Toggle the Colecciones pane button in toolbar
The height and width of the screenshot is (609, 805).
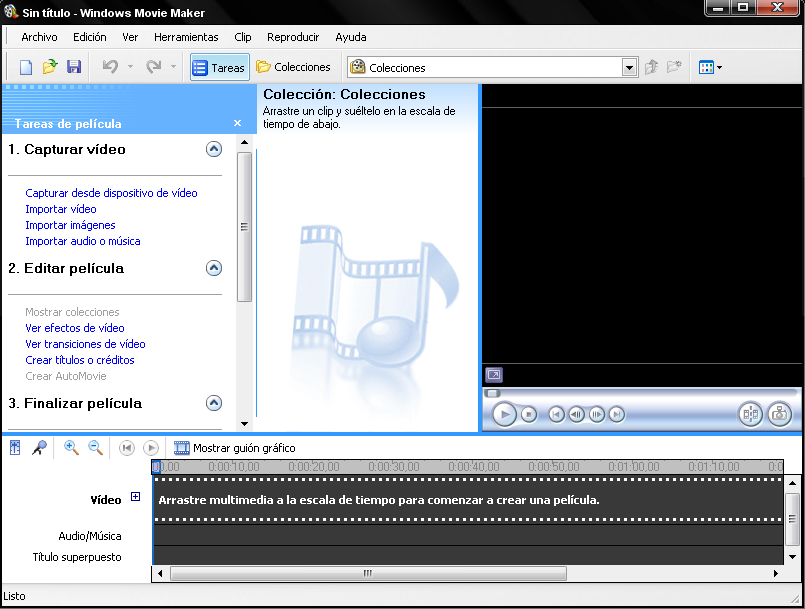(x=294, y=67)
